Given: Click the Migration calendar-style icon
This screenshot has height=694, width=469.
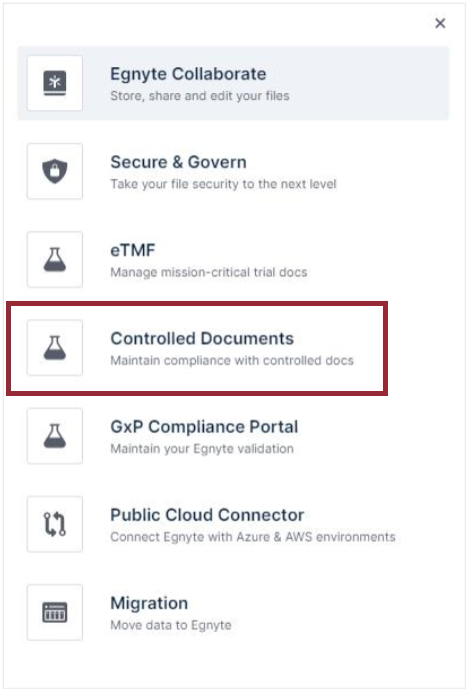Looking at the screenshot, I should [x=55, y=612].
